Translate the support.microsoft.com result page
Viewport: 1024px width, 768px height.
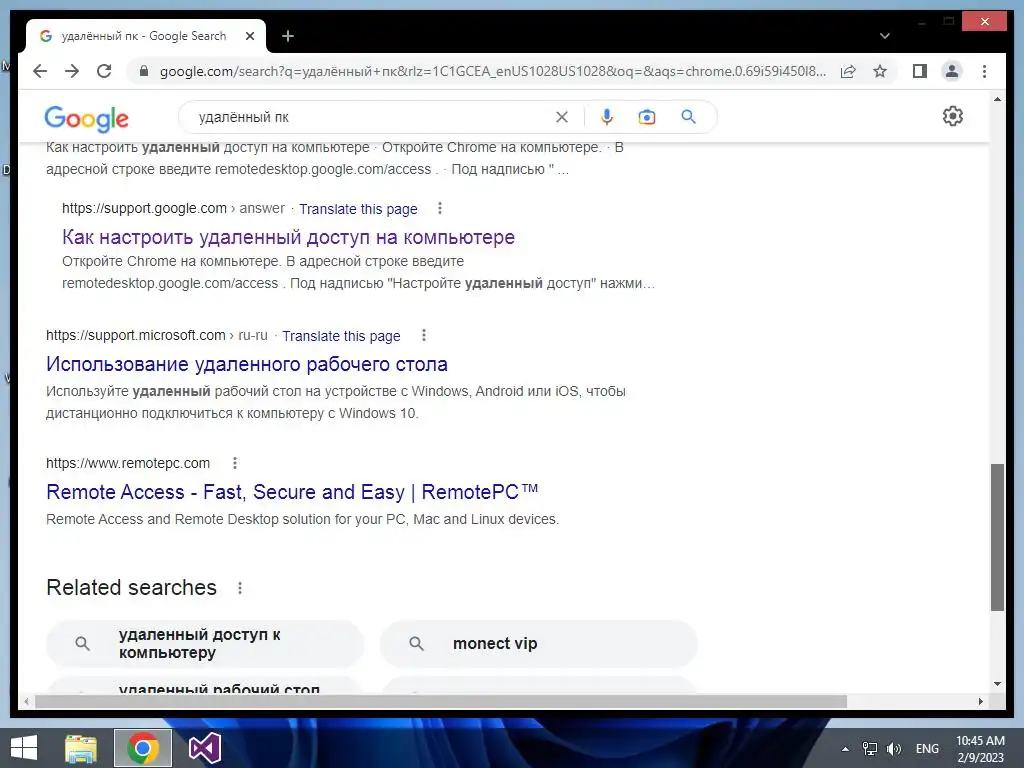pos(341,336)
